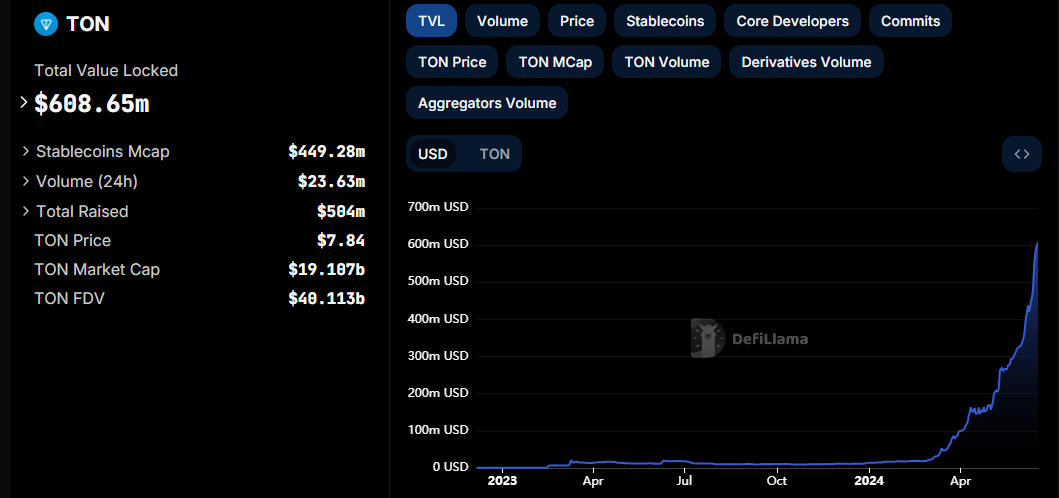Click the TON chain title
The image size is (1059, 498).
[x=88, y=24]
